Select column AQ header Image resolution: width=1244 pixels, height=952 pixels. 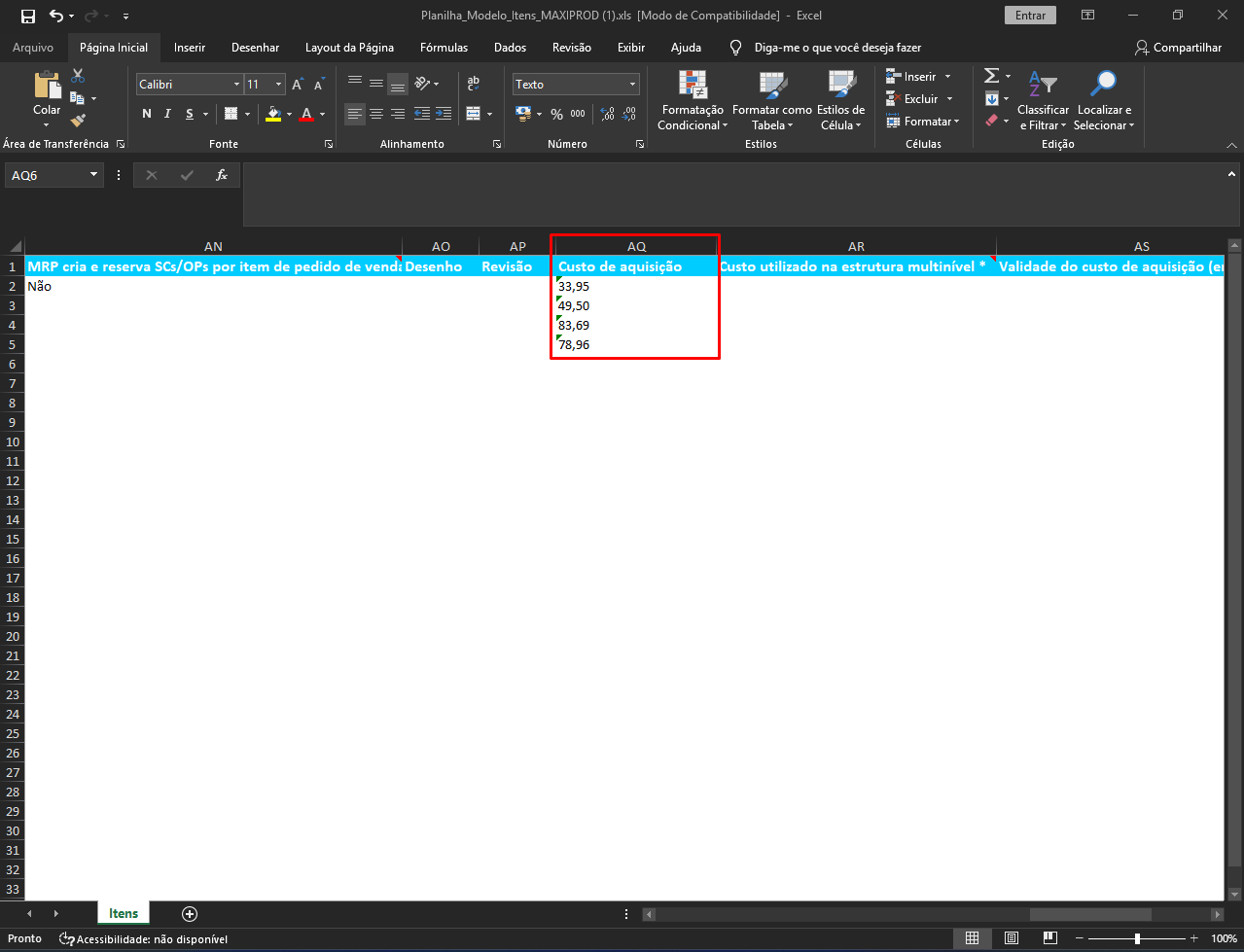636,247
